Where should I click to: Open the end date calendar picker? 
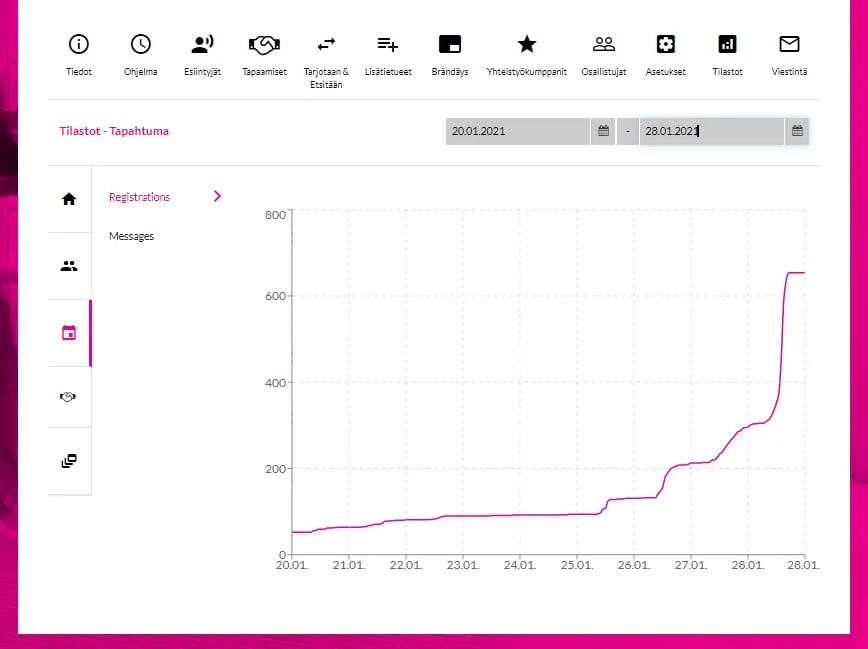point(797,131)
